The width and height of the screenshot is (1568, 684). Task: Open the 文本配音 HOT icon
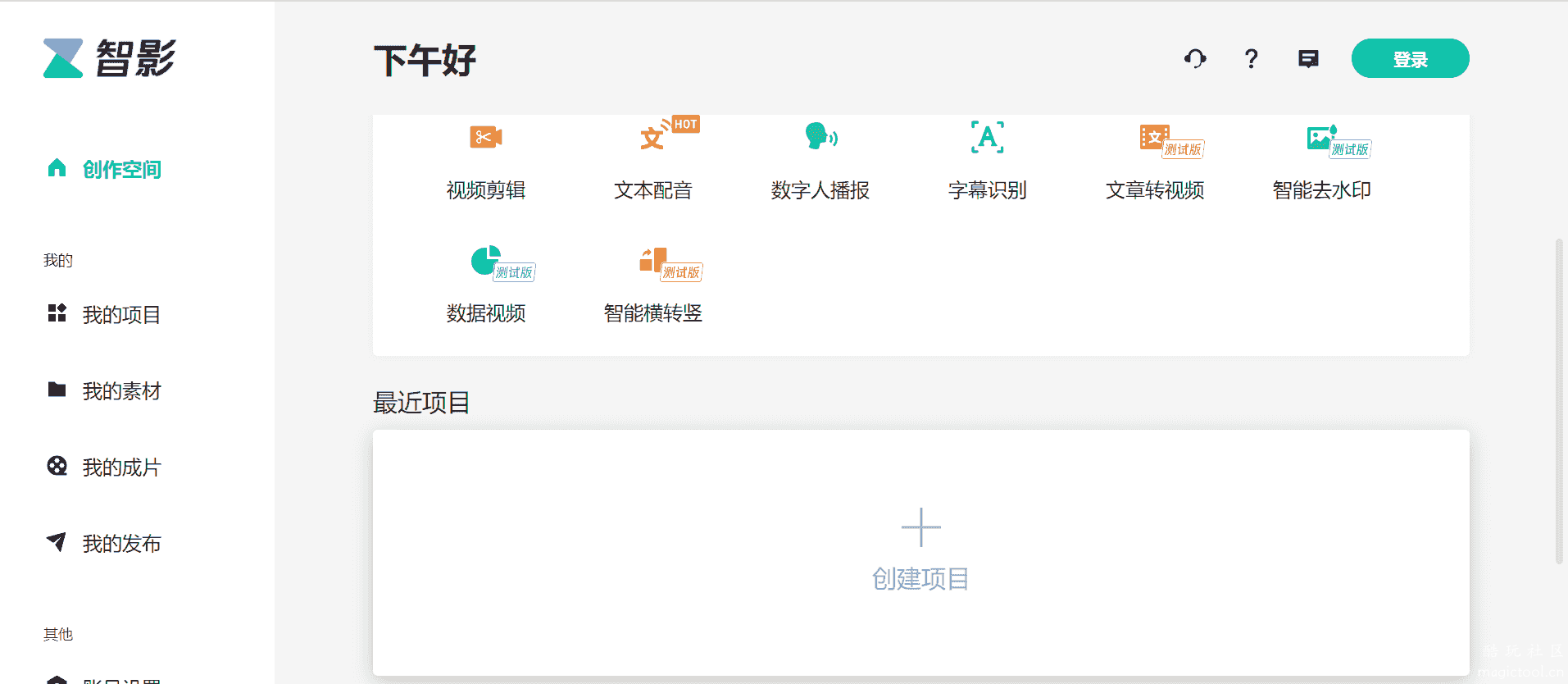tap(669, 134)
